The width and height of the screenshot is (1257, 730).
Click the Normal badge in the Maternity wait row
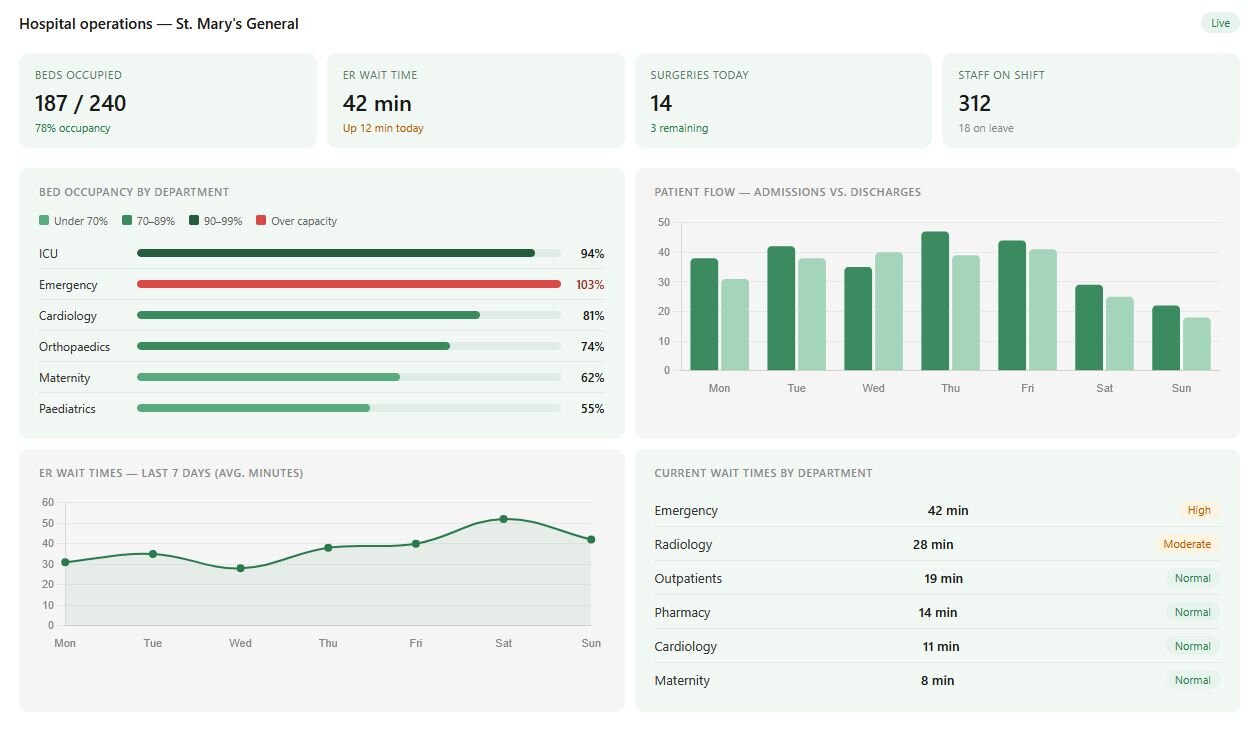coord(1192,680)
